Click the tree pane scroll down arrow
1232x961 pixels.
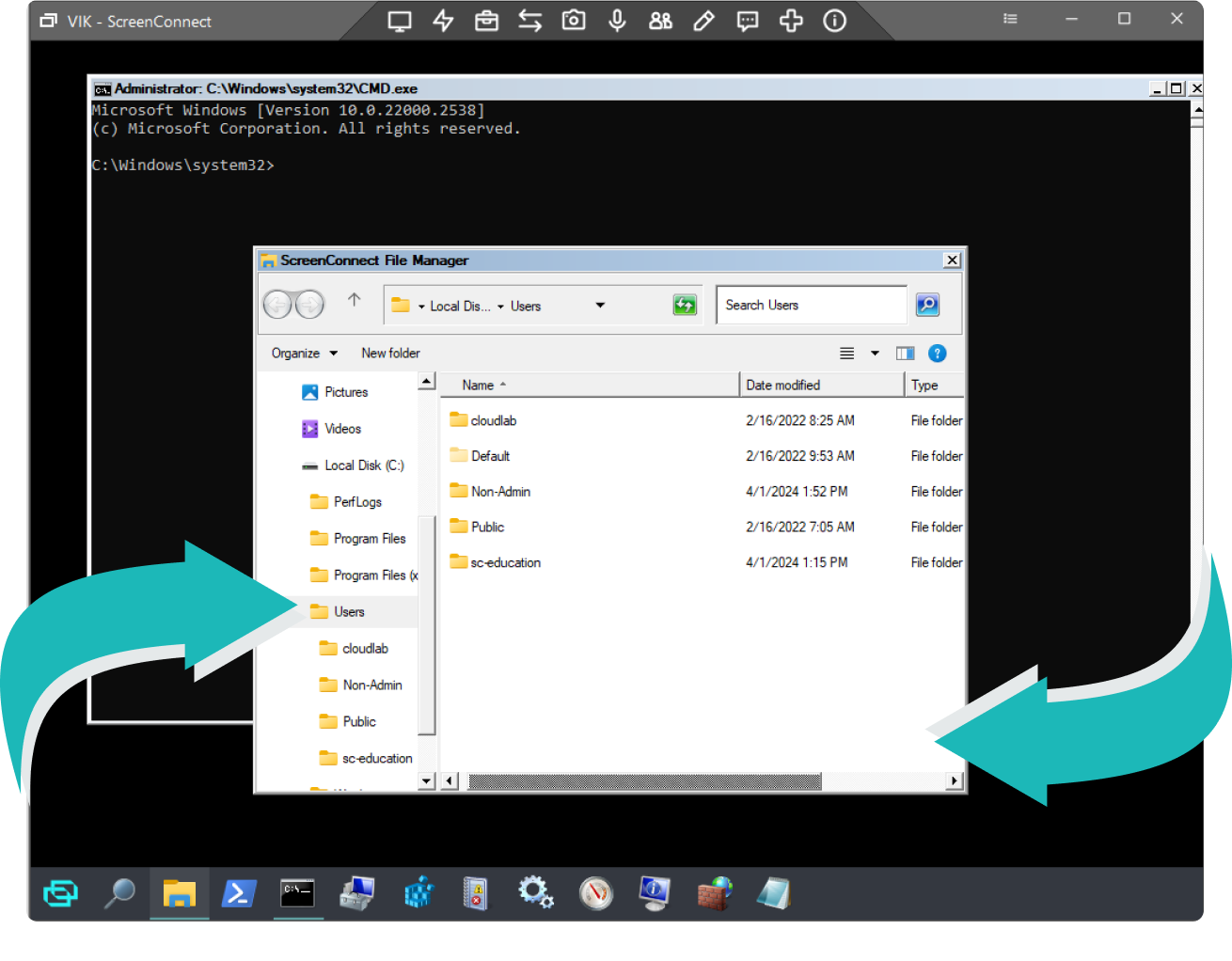point(427,780)
